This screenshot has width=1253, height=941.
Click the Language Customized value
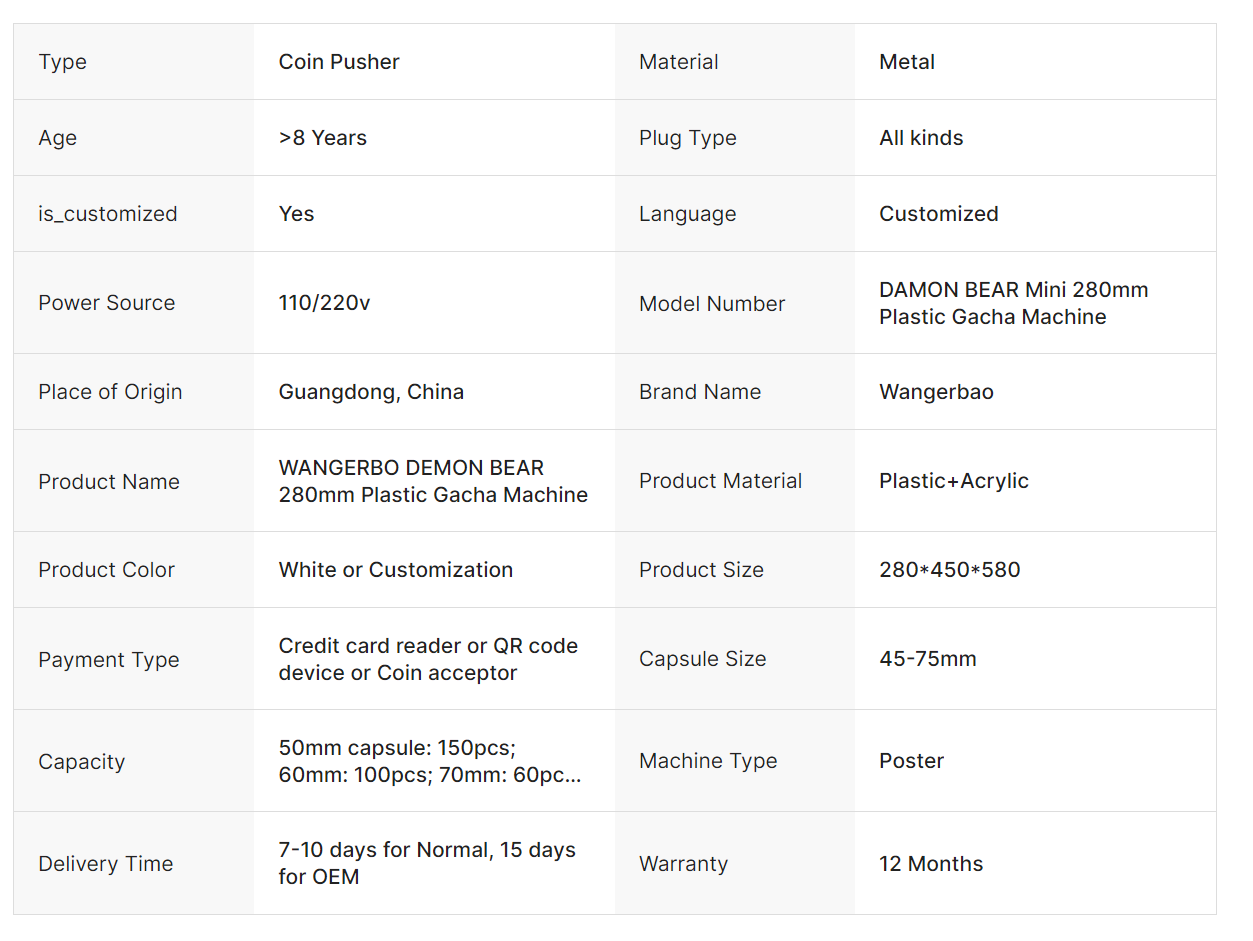(938, 214)
